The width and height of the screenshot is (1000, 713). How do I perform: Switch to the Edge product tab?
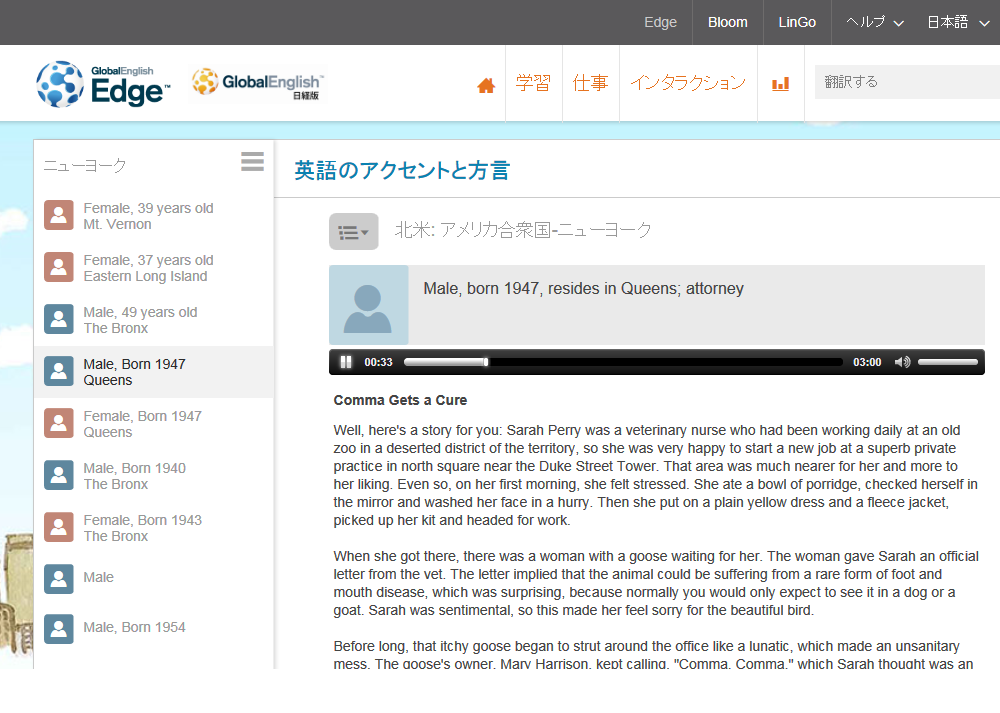coord(660,22)
